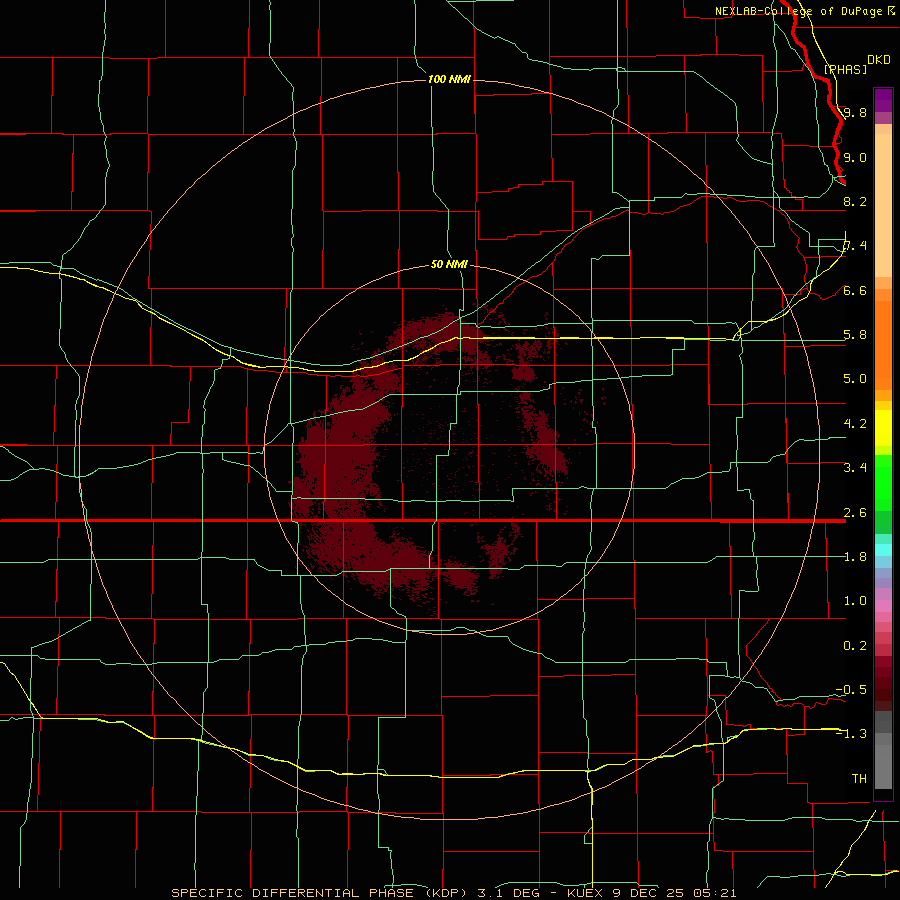
Task: Pick the yellow segment of the color bar
Action: pos(883,428)
